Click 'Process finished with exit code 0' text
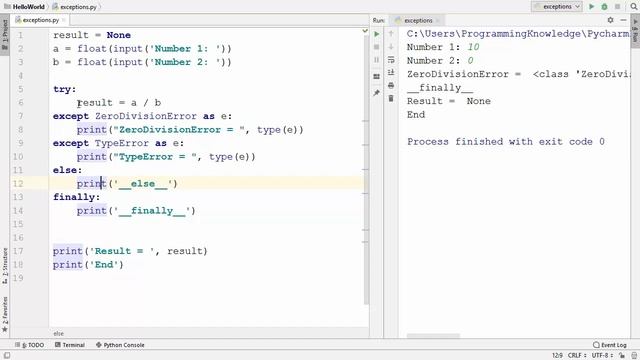 (x=506, y=142)
